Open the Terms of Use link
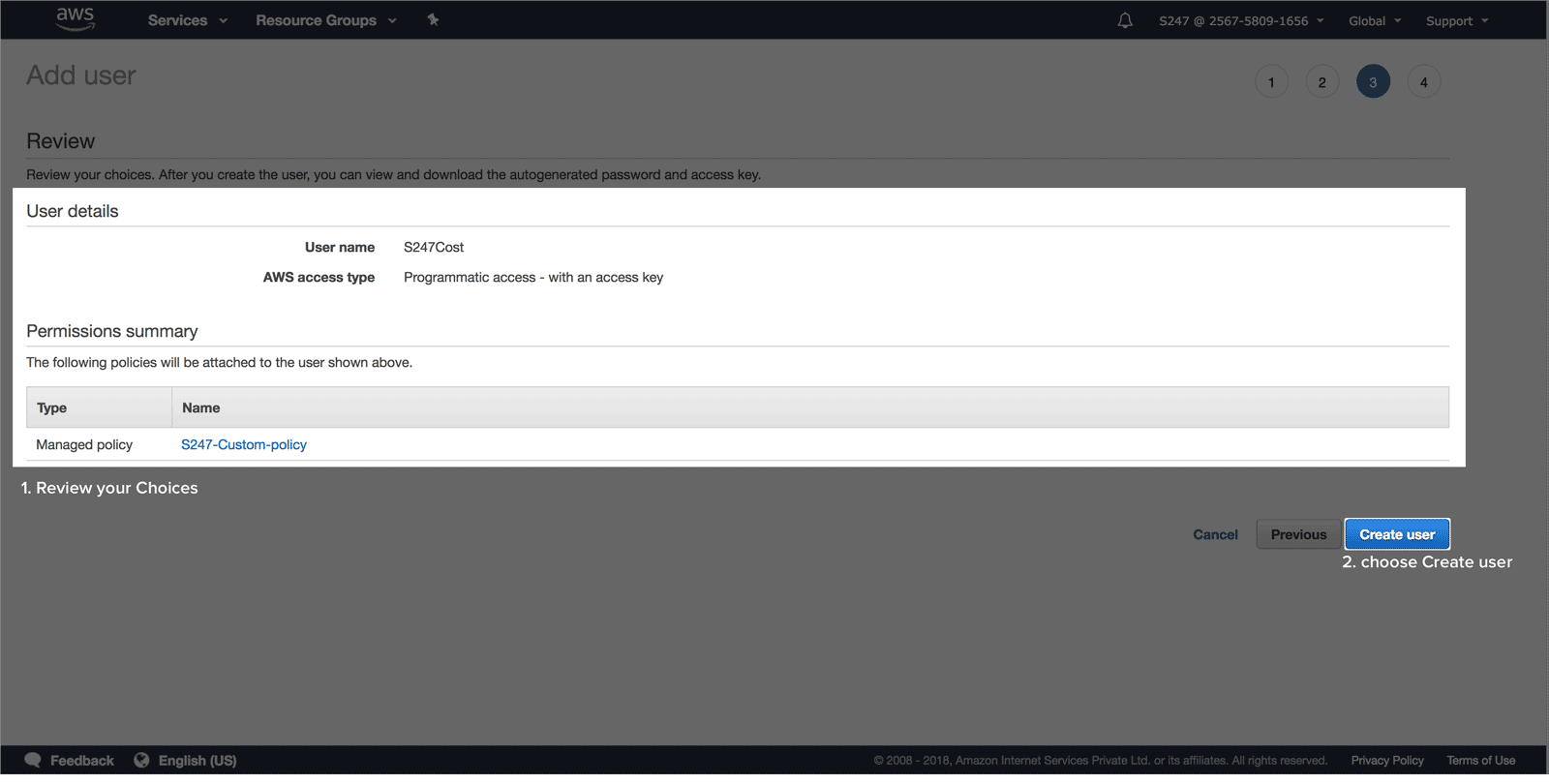This screenshot has height=784, width=1549. [1481, 760]
